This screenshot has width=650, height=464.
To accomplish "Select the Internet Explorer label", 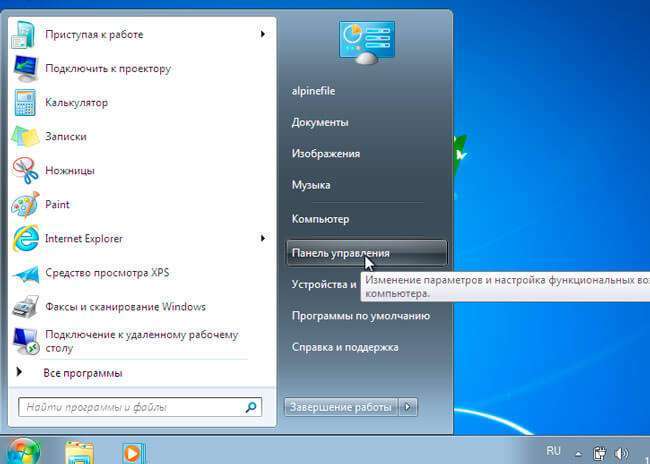I will [x=84, y=238].
